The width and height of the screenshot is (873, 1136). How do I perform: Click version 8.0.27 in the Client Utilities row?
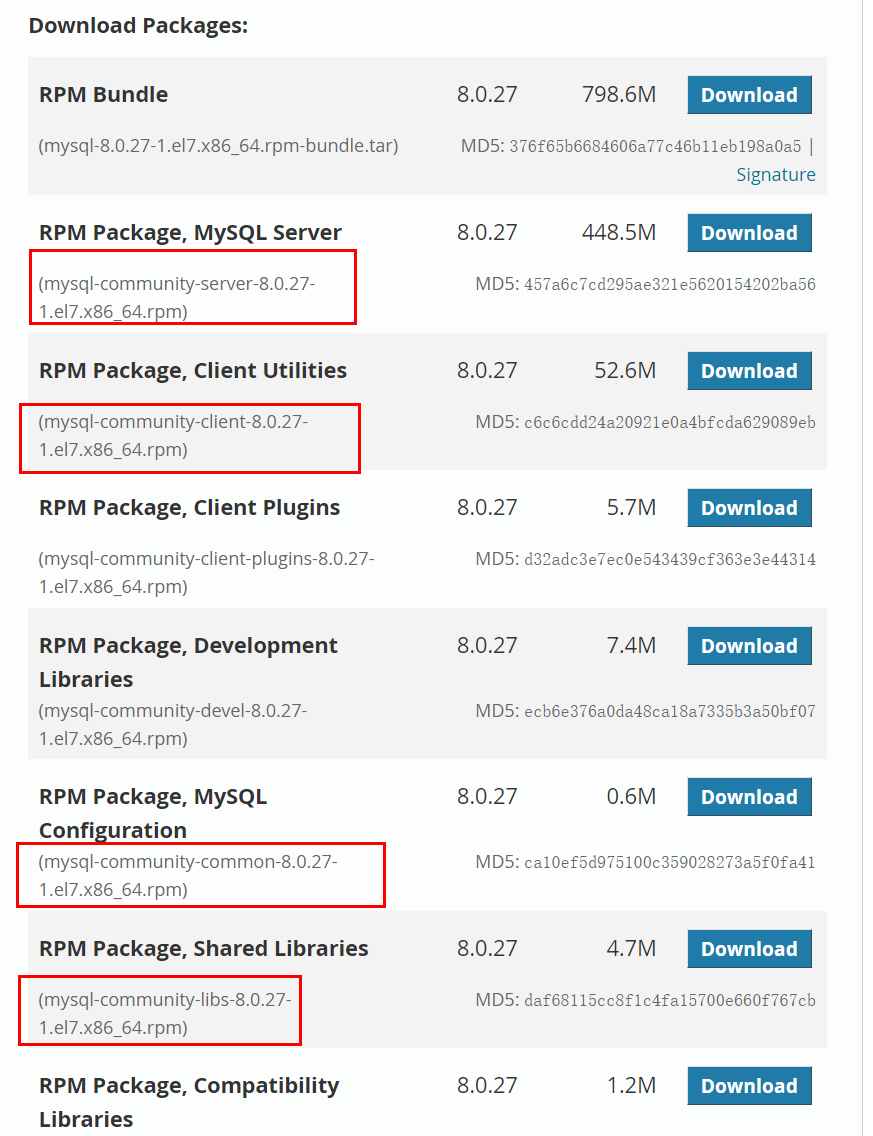tap(487, 370)
